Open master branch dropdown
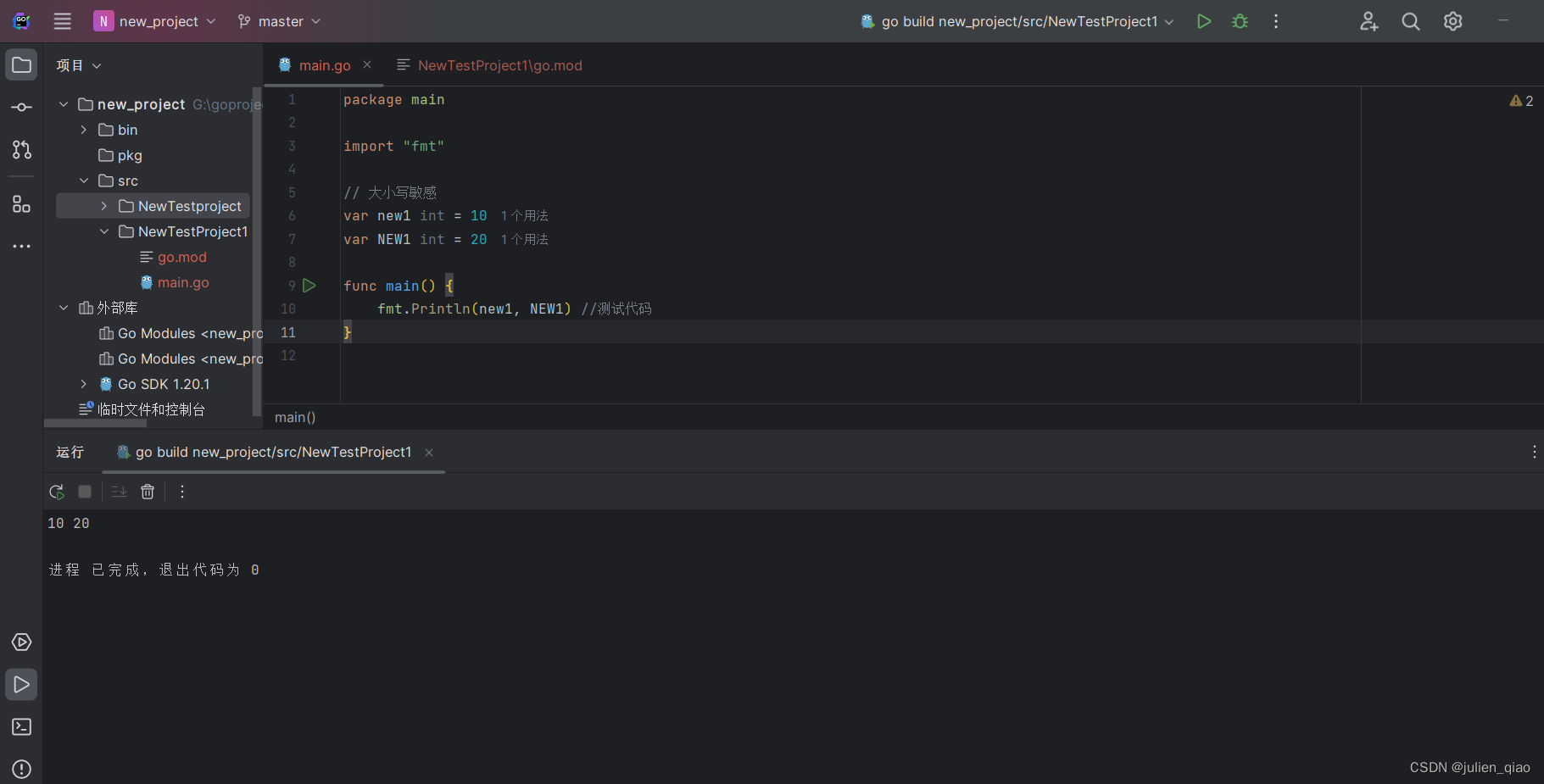Screen dimensions: 1544x784 coord(279,21)
